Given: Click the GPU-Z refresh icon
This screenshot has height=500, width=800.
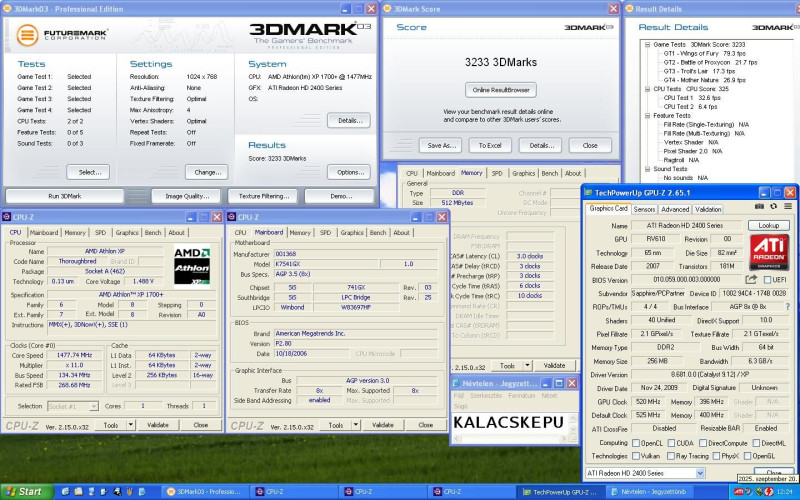Looking at the screenshot, I should coord(773,206).
